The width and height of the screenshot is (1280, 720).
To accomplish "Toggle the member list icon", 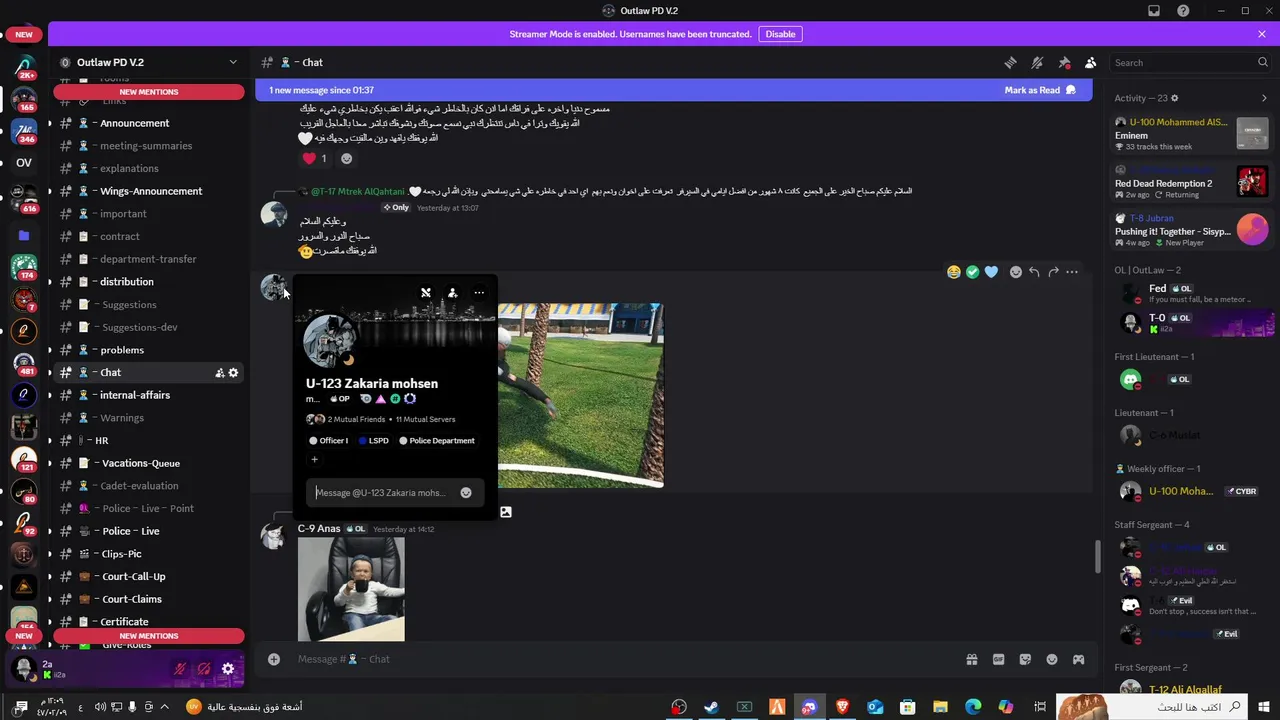I will pos(1091,62).
